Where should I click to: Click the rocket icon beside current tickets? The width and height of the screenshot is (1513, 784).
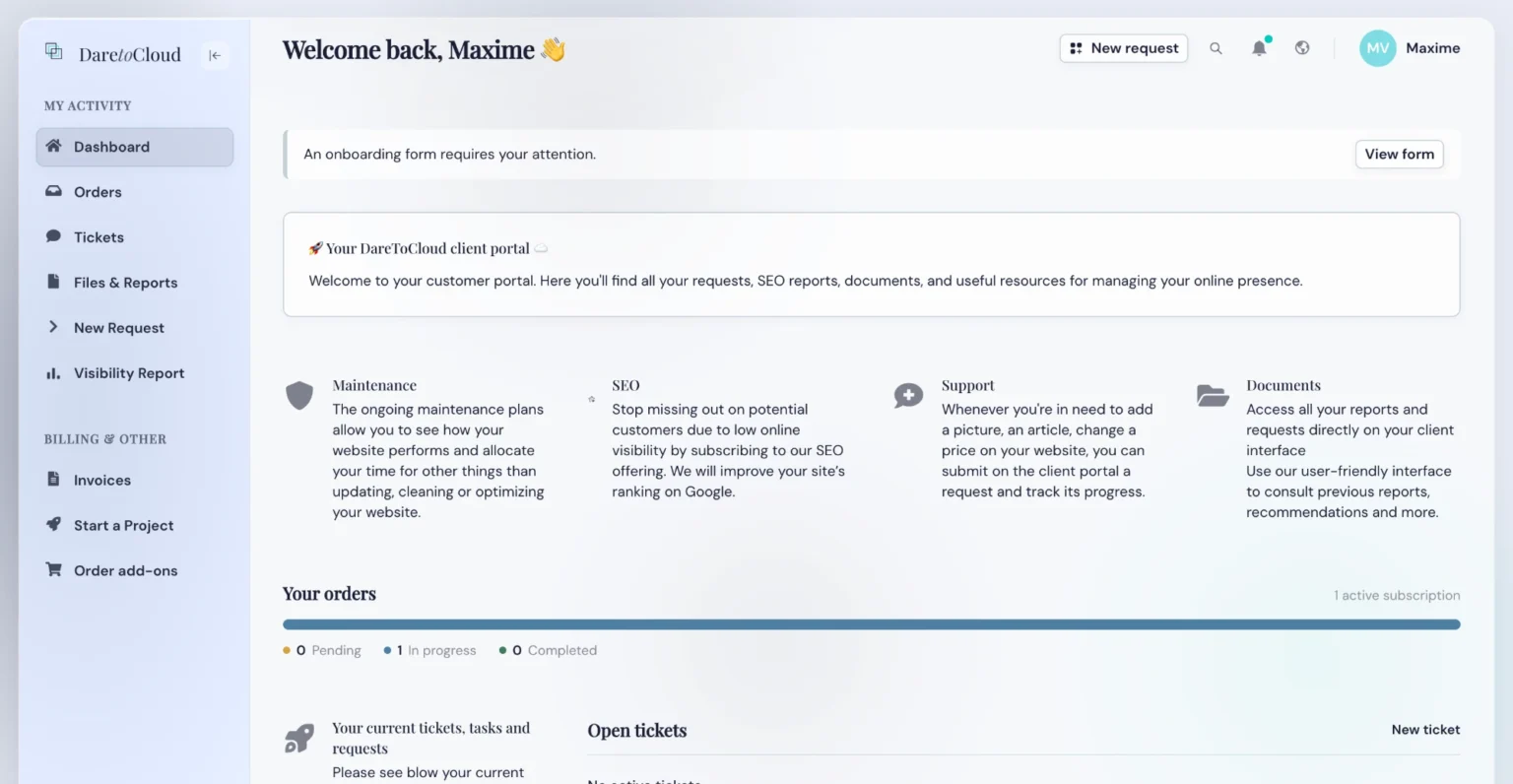[299, 739]
